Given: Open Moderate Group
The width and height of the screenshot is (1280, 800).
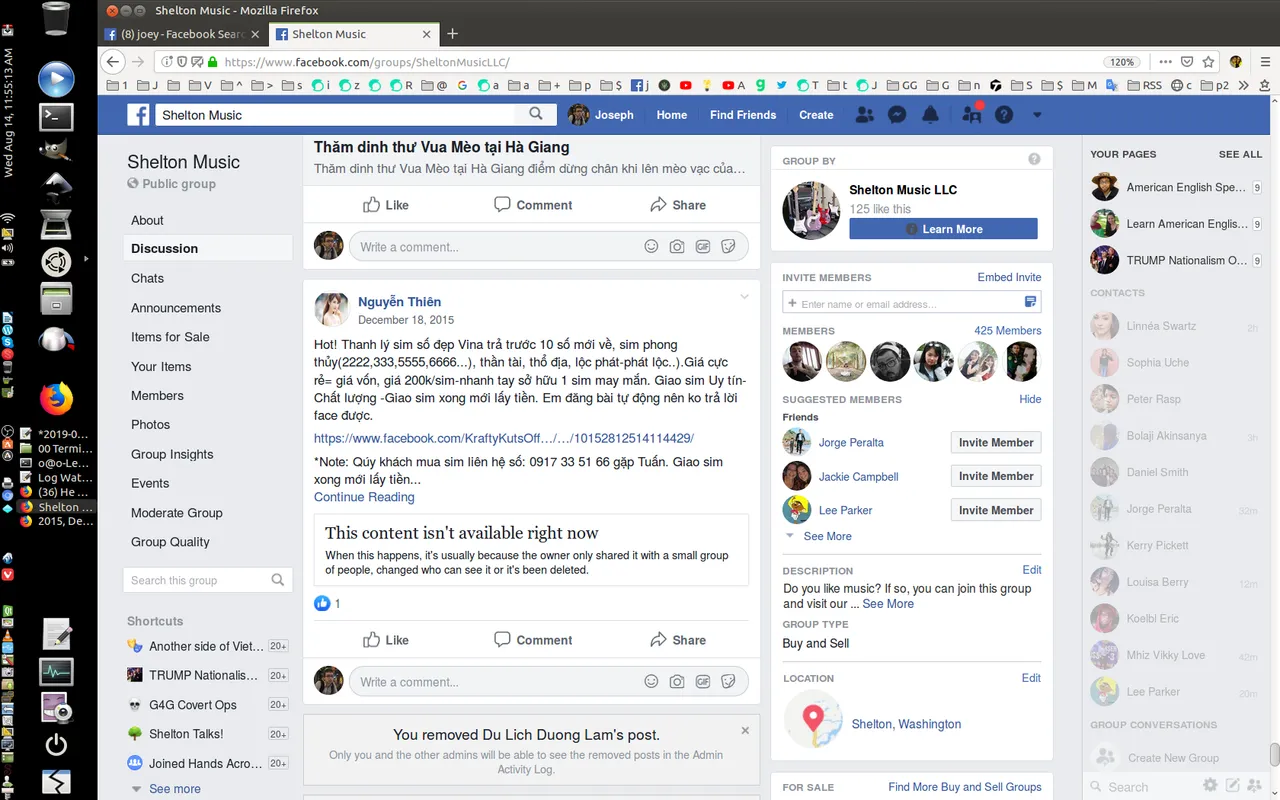Looking at the screenshot, I should pyautogui.click(x=177, y=513).
